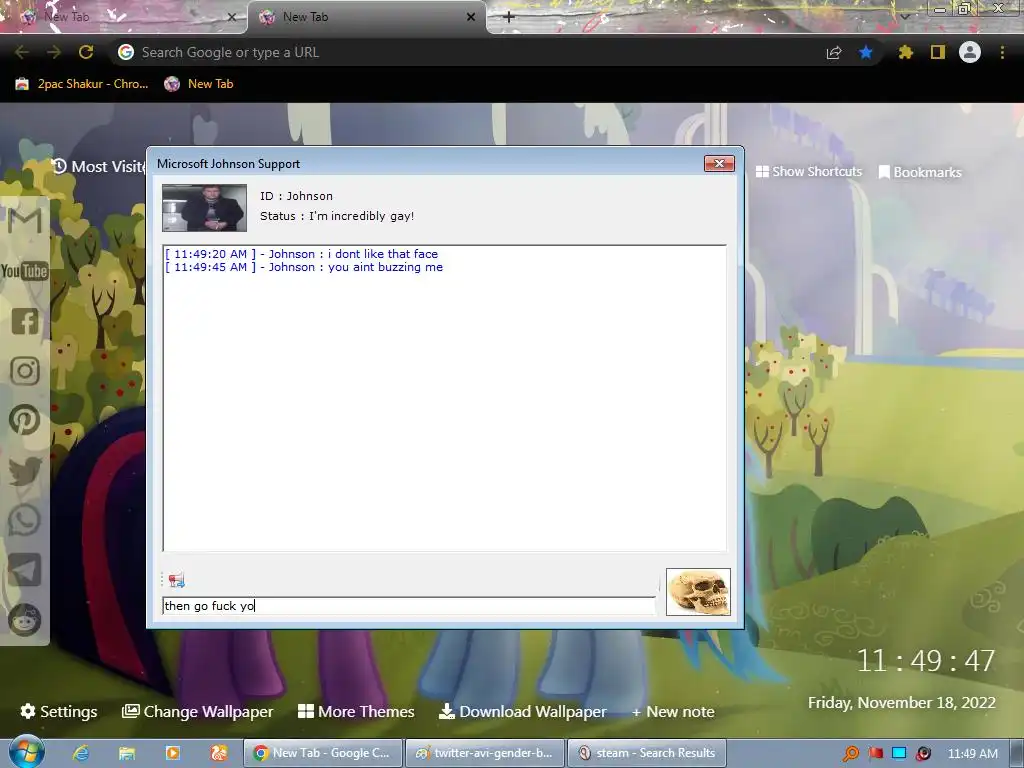The image size is (1024, 768).
Task: Open a new tab with the plus button
Action: click(x=509, y=17)
